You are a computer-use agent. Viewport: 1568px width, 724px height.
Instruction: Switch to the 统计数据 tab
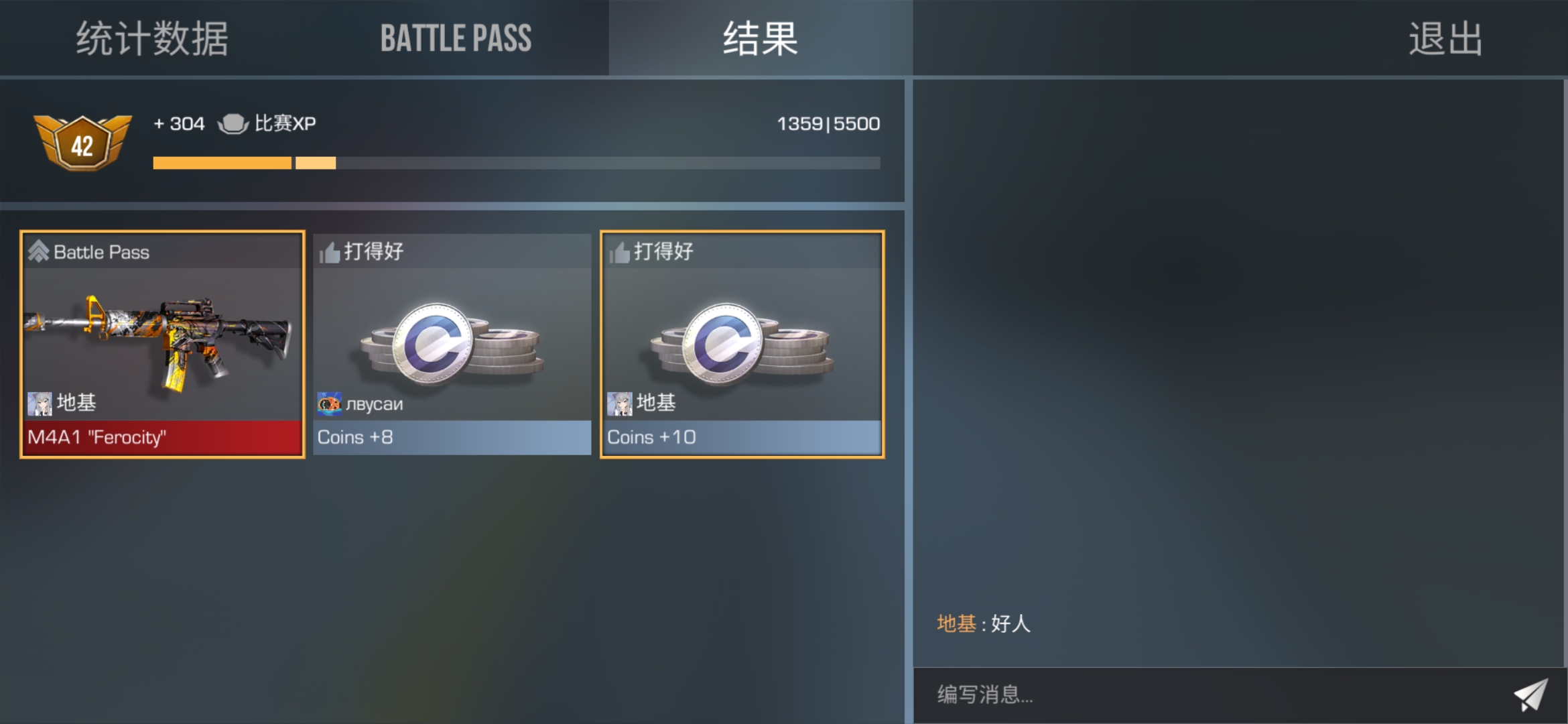[x=153, y=38]
